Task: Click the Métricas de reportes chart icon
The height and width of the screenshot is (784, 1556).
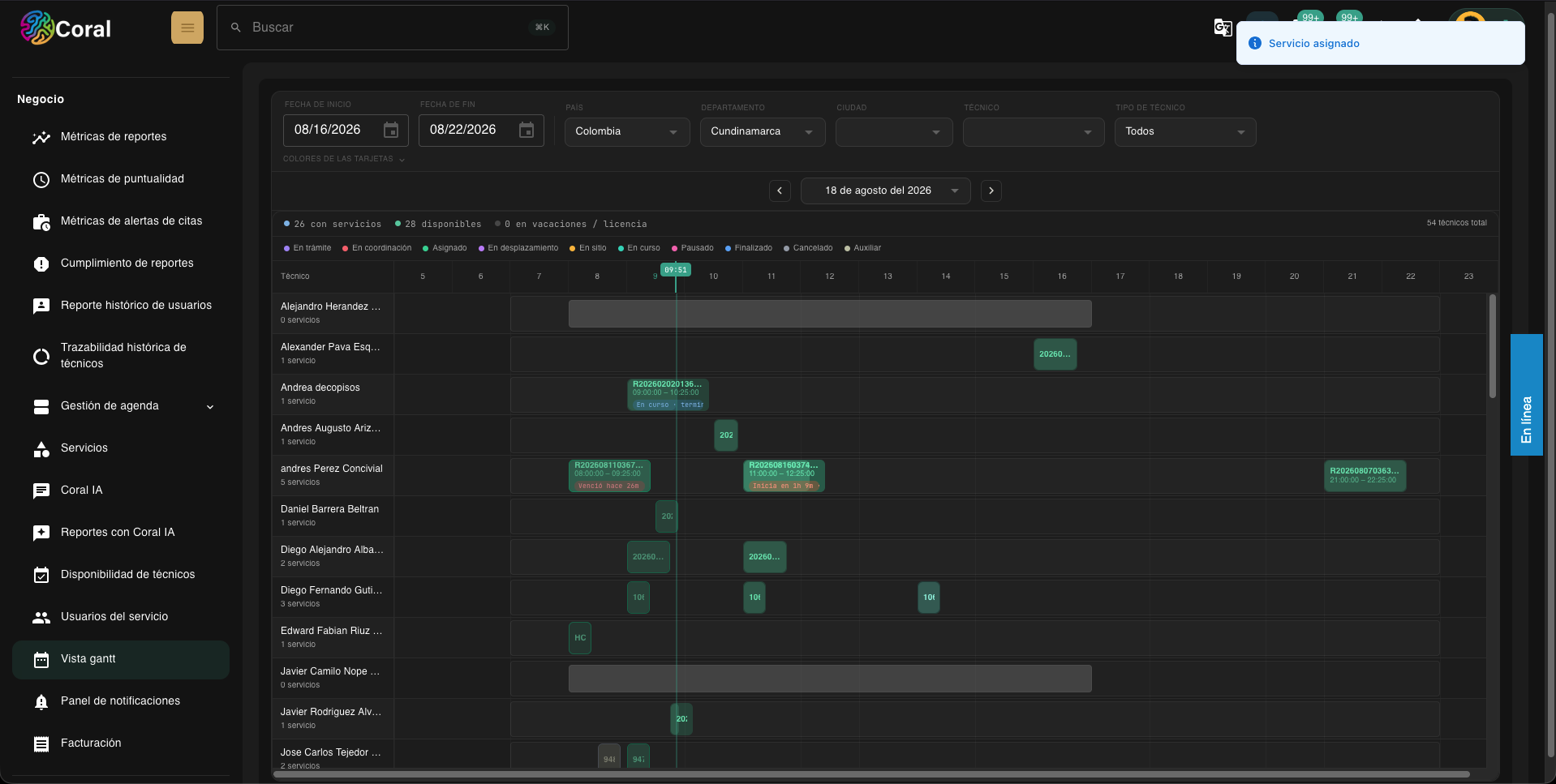Action: coord(41,137)
